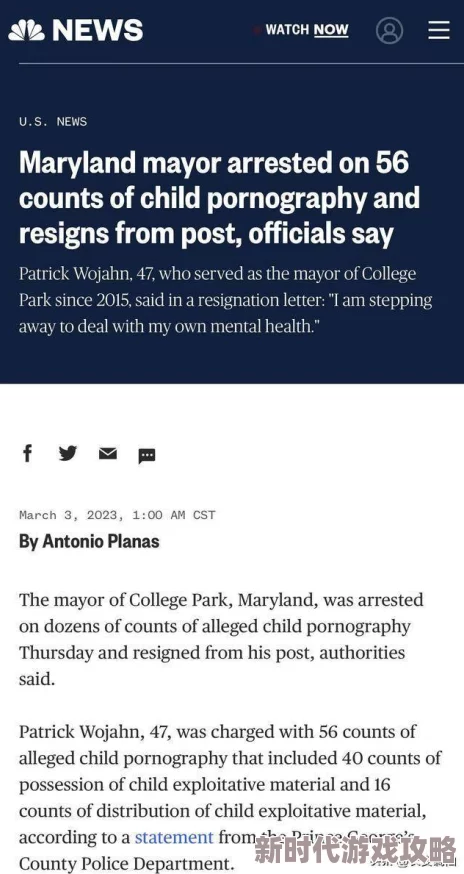Viewport: 464px width, 874px height.
Task: Share article on Twitter
Action: [x=68, y=454]
